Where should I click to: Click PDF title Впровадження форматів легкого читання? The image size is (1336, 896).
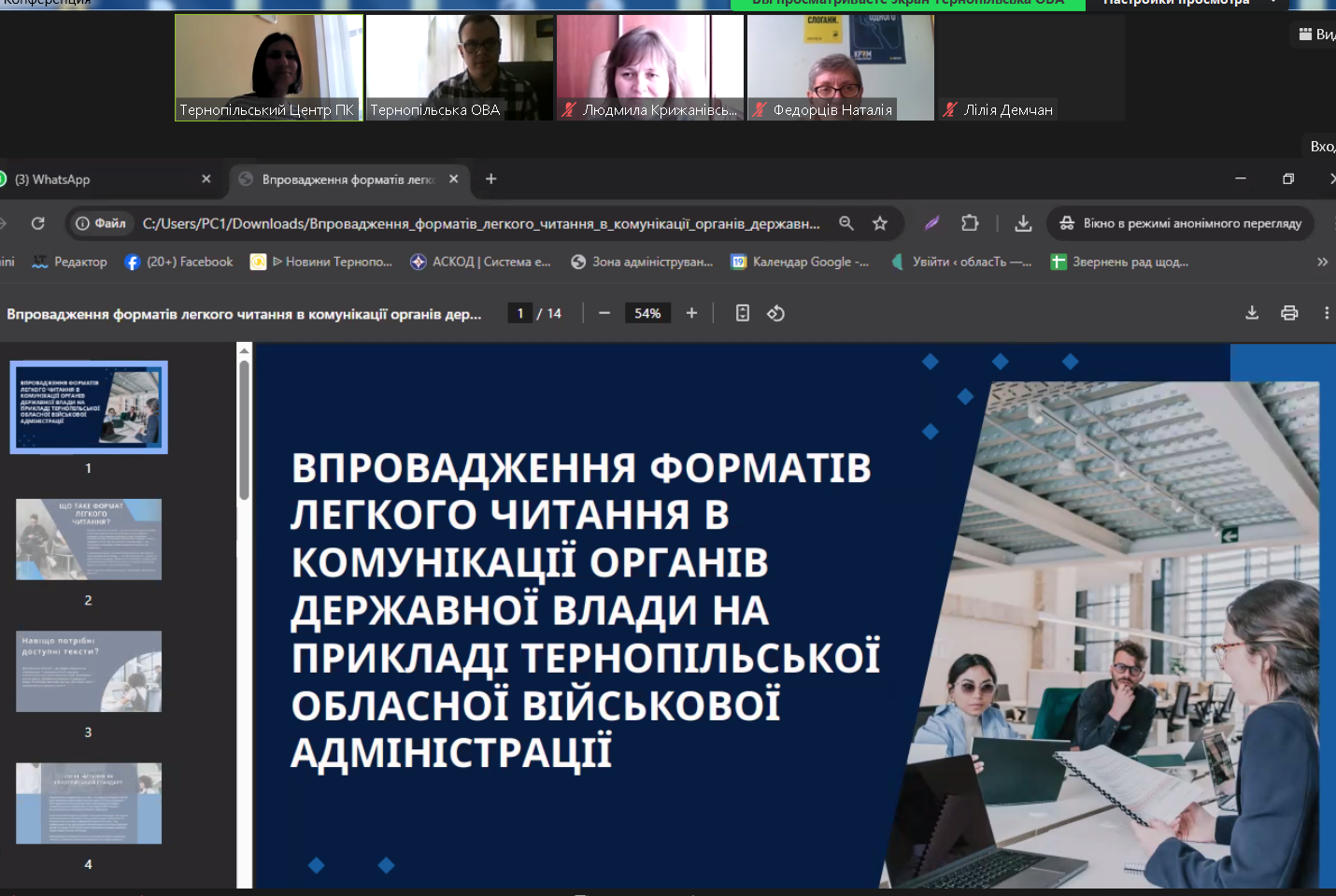click(x=244, y=314)
